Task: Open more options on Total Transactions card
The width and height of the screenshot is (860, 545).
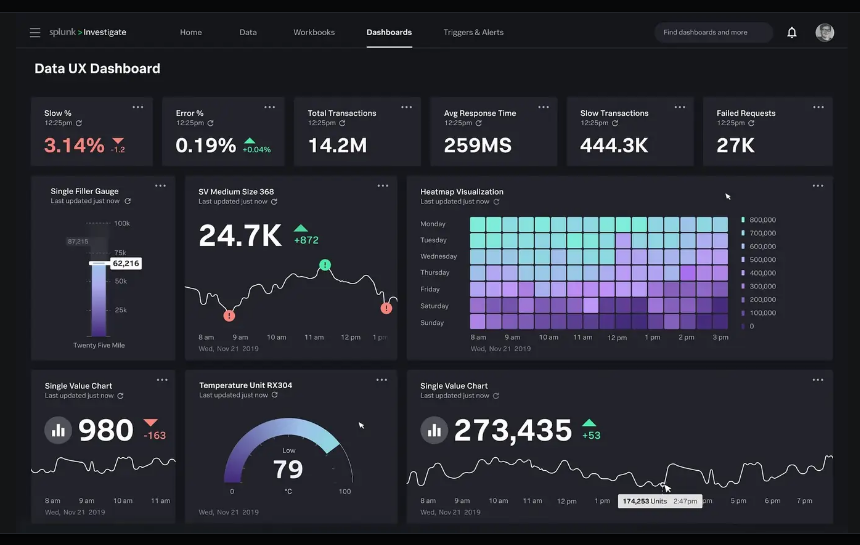Action: pos(406,107)
